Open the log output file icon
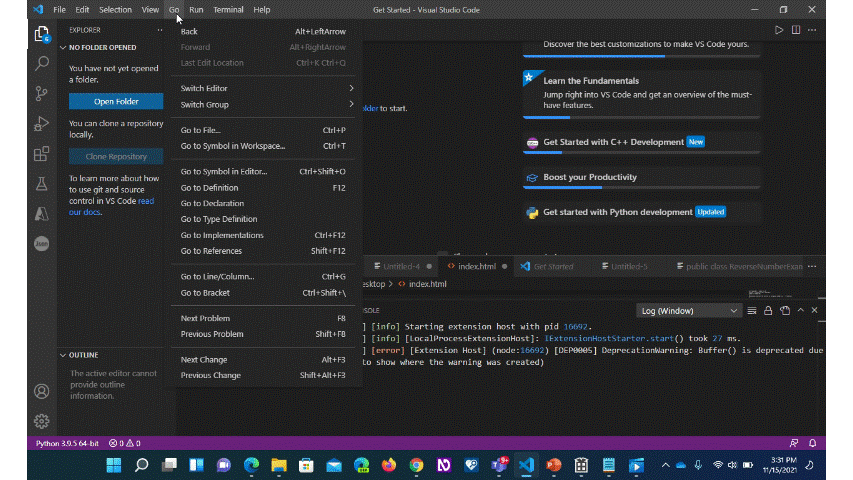The image size is (853, 480). coord(785,311)
